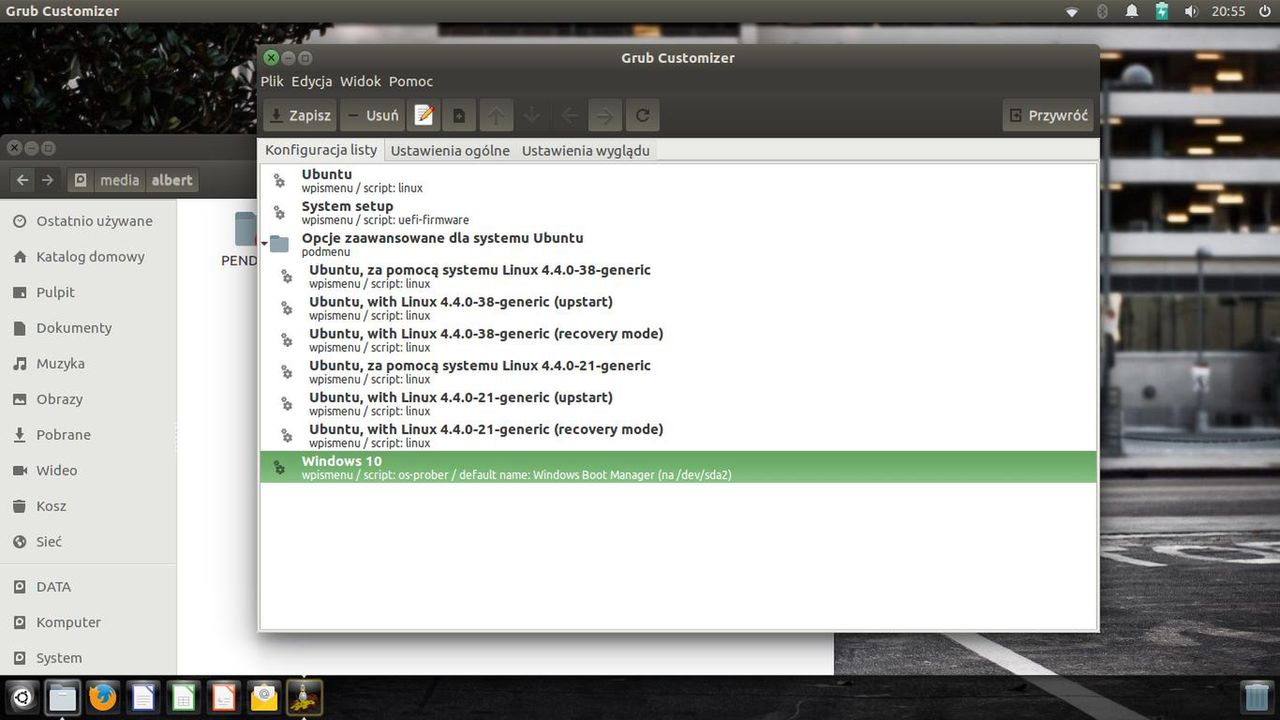Open Pulpit in file manager sidebar
The height and width of the screenshot is (720, 1280).
88,292
